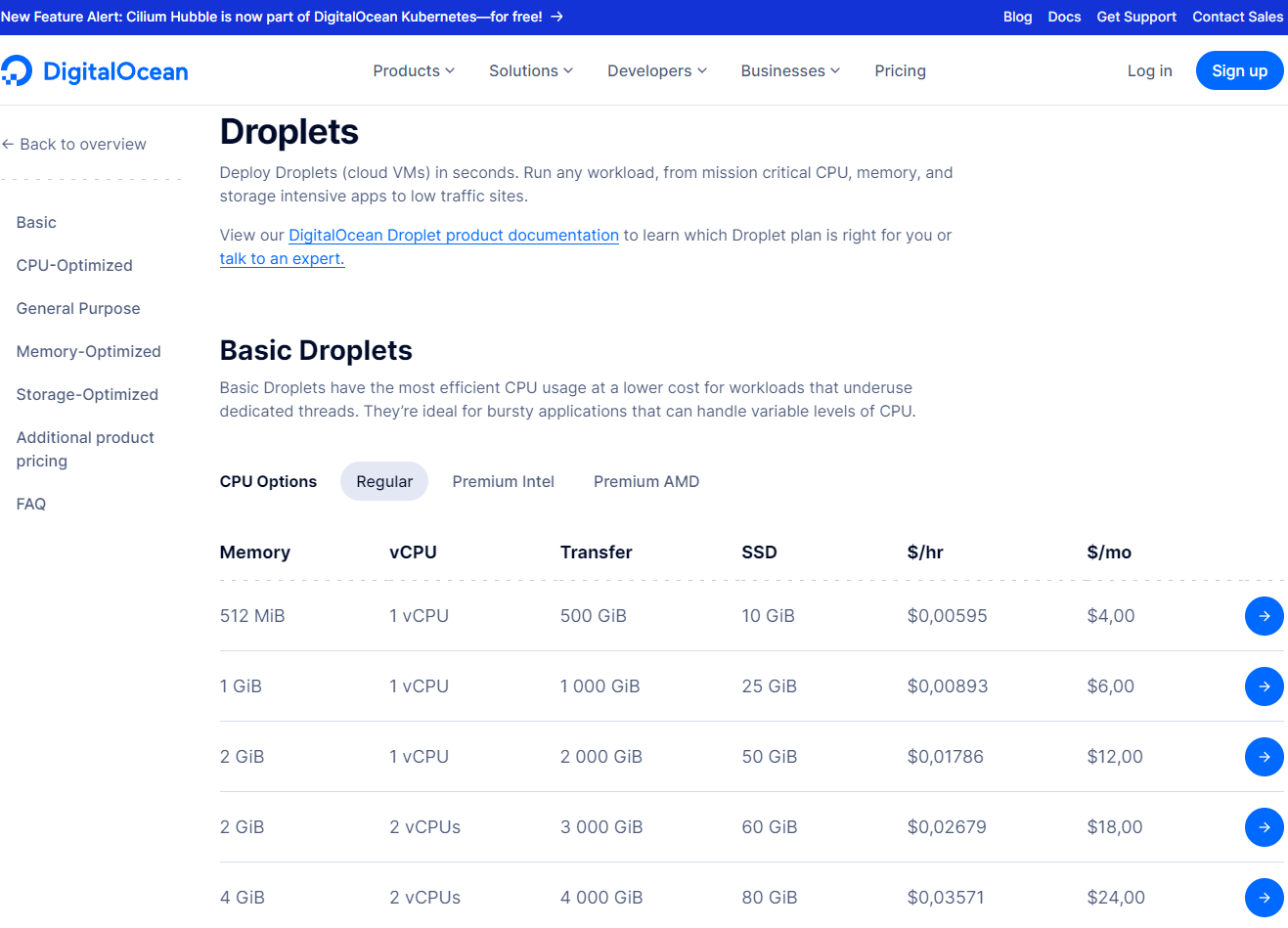Click the $0,02679 hourly price
This screenshot has width=1288, height=928.
[947, 827]
